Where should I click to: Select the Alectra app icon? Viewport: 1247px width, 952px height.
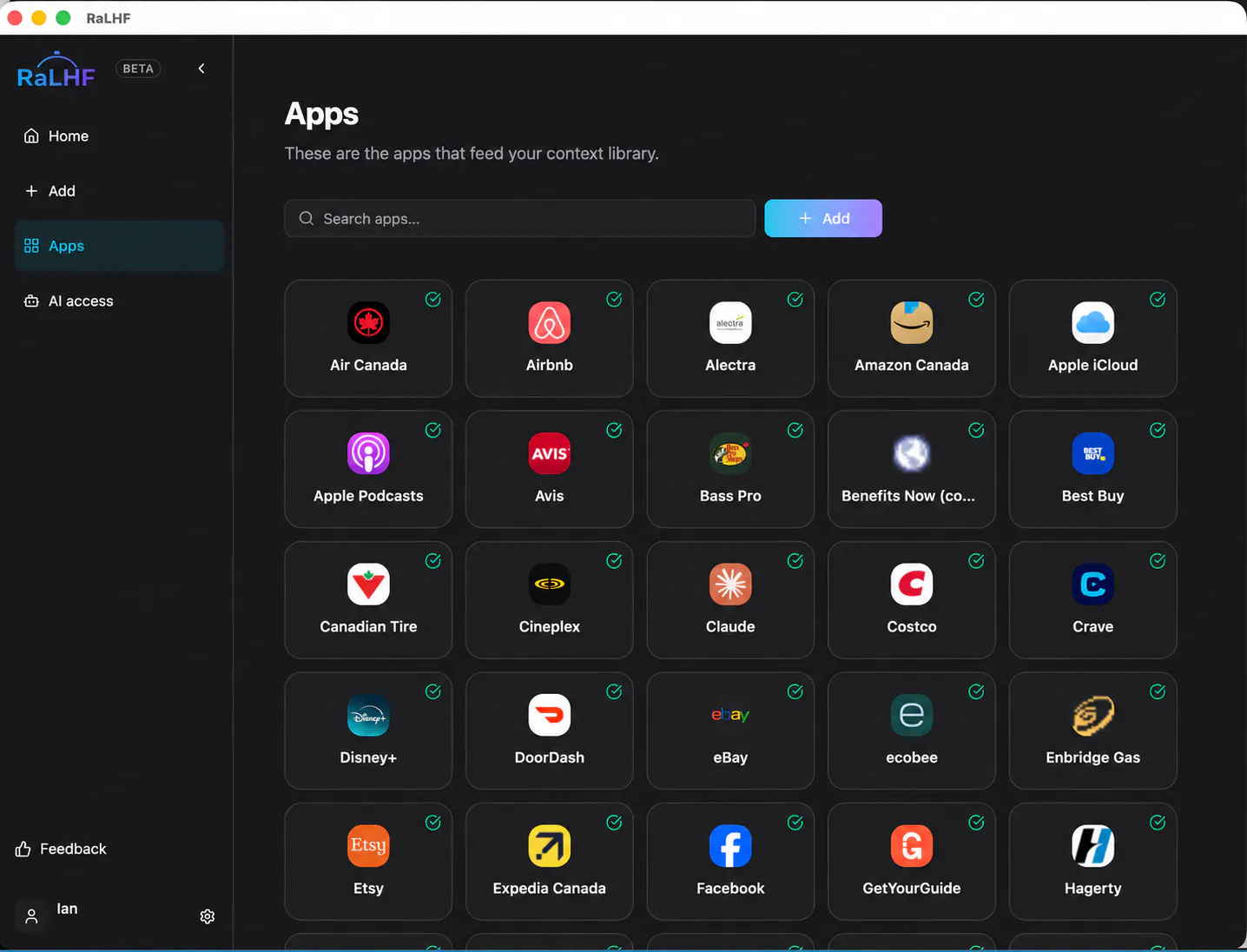[730, 323]
